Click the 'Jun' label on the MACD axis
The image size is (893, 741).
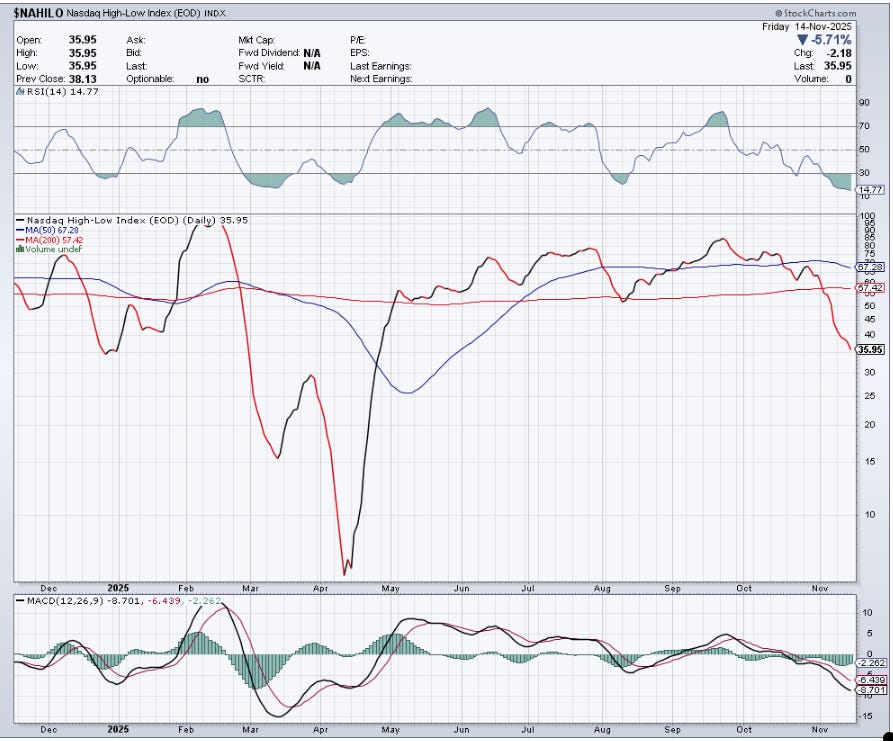(461, 730)
